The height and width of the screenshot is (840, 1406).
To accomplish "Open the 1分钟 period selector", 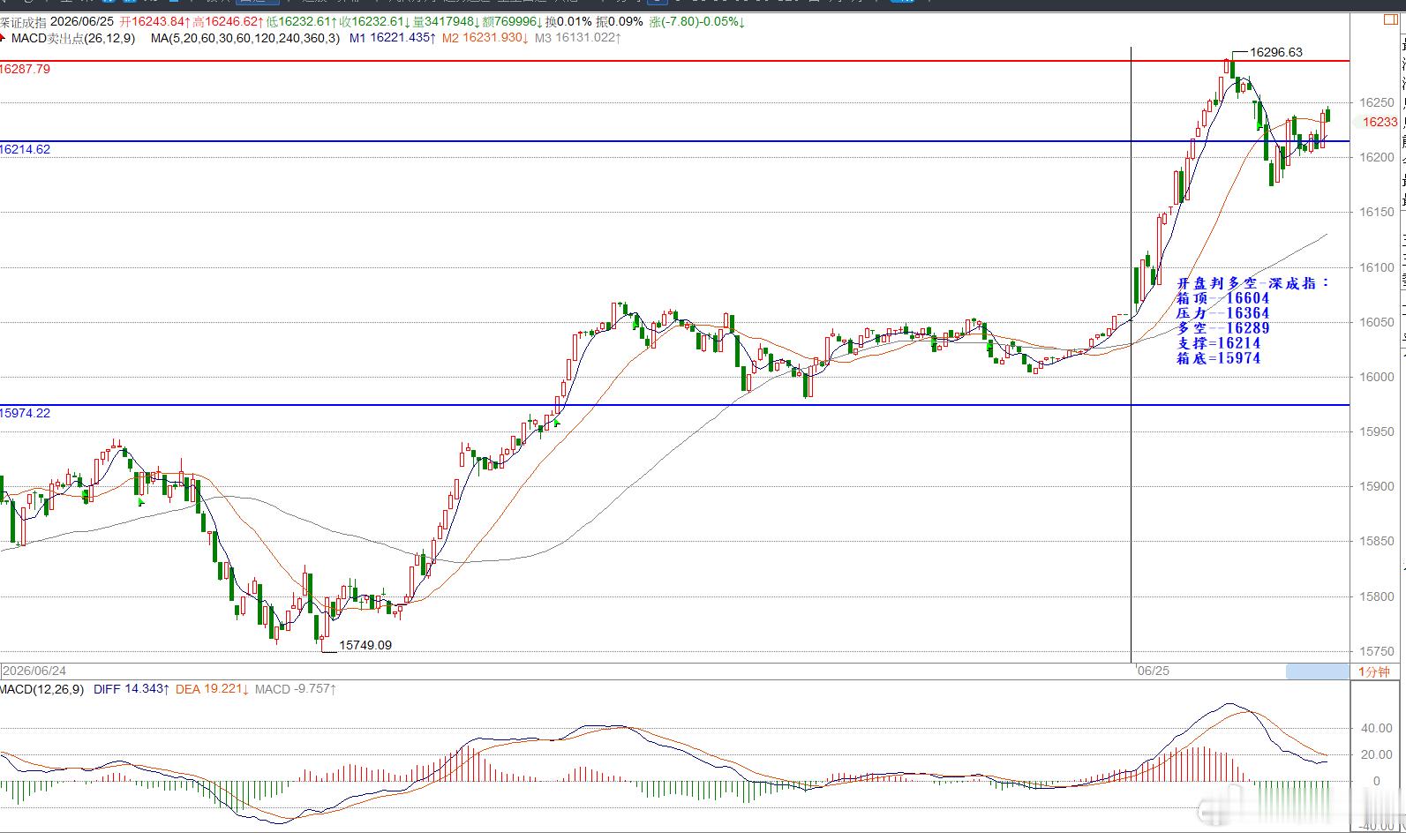I will (x=1372, y=671).
